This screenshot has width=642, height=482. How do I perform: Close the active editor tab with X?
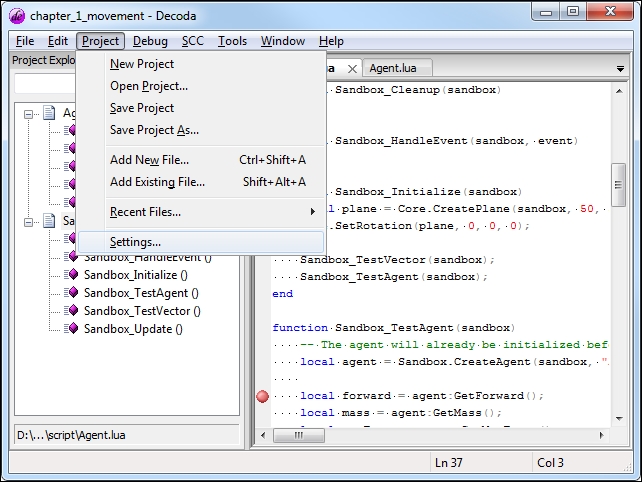351,69
